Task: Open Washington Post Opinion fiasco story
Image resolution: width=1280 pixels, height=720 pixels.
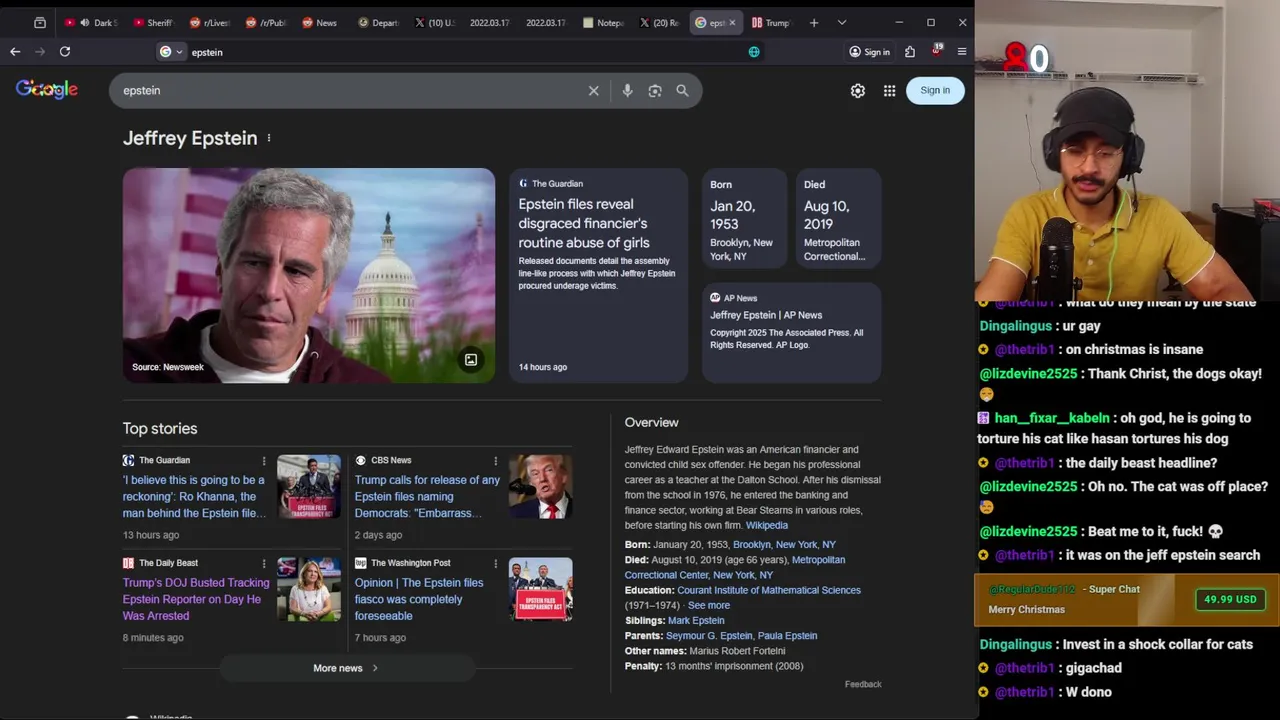Action: [x=419, y=599]
